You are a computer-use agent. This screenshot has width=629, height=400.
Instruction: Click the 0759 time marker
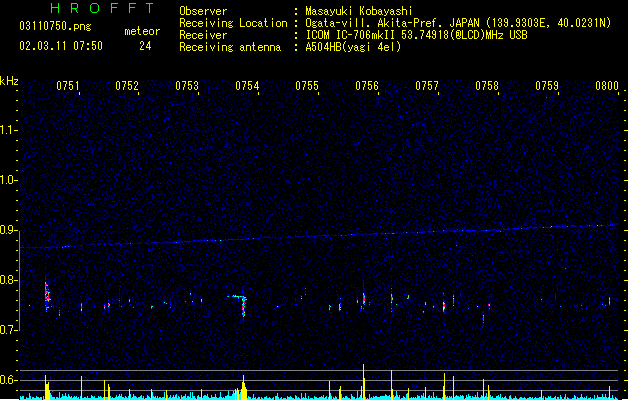click(547, 86)
